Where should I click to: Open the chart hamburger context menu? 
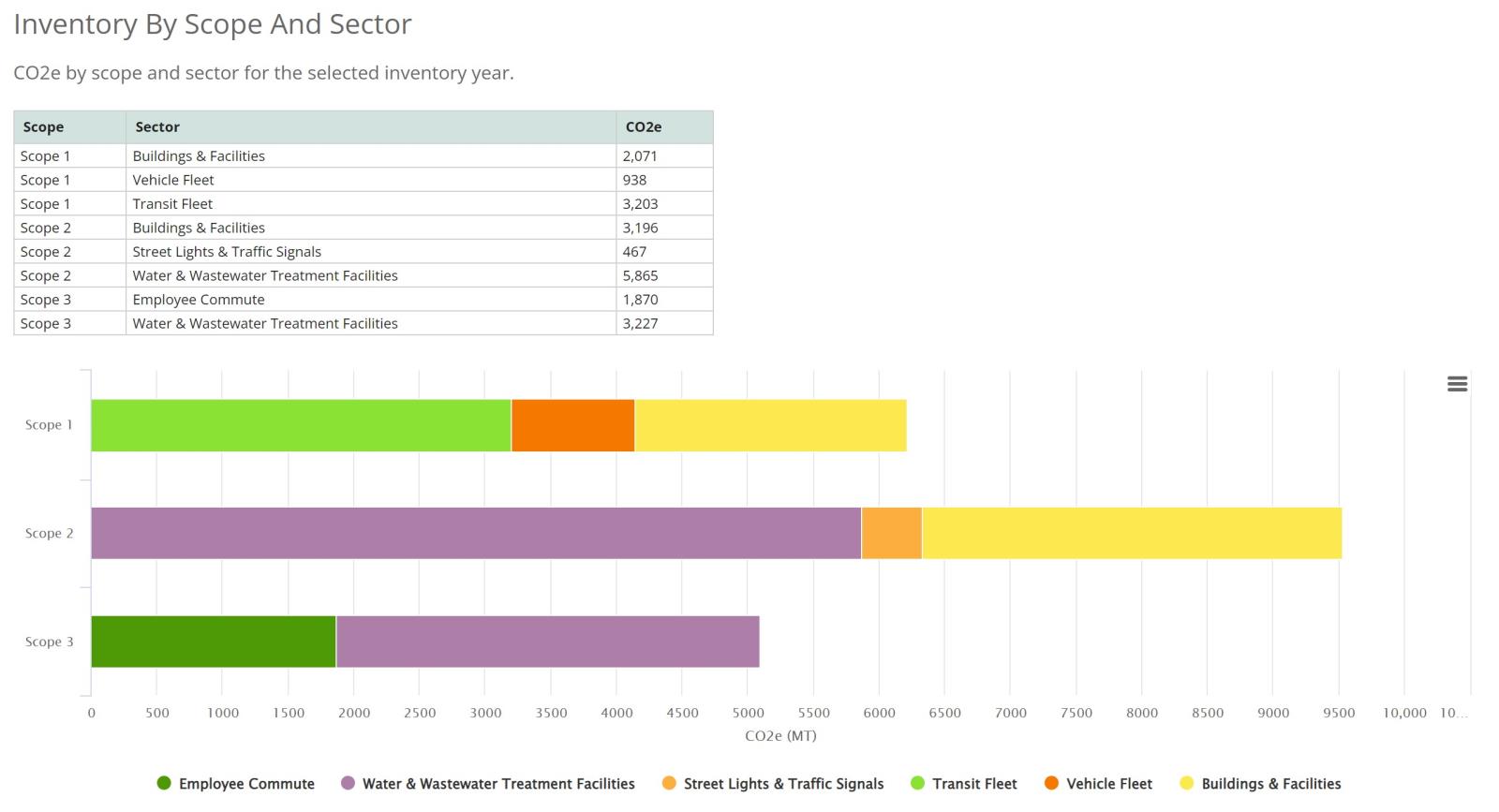coord(1457,384)
